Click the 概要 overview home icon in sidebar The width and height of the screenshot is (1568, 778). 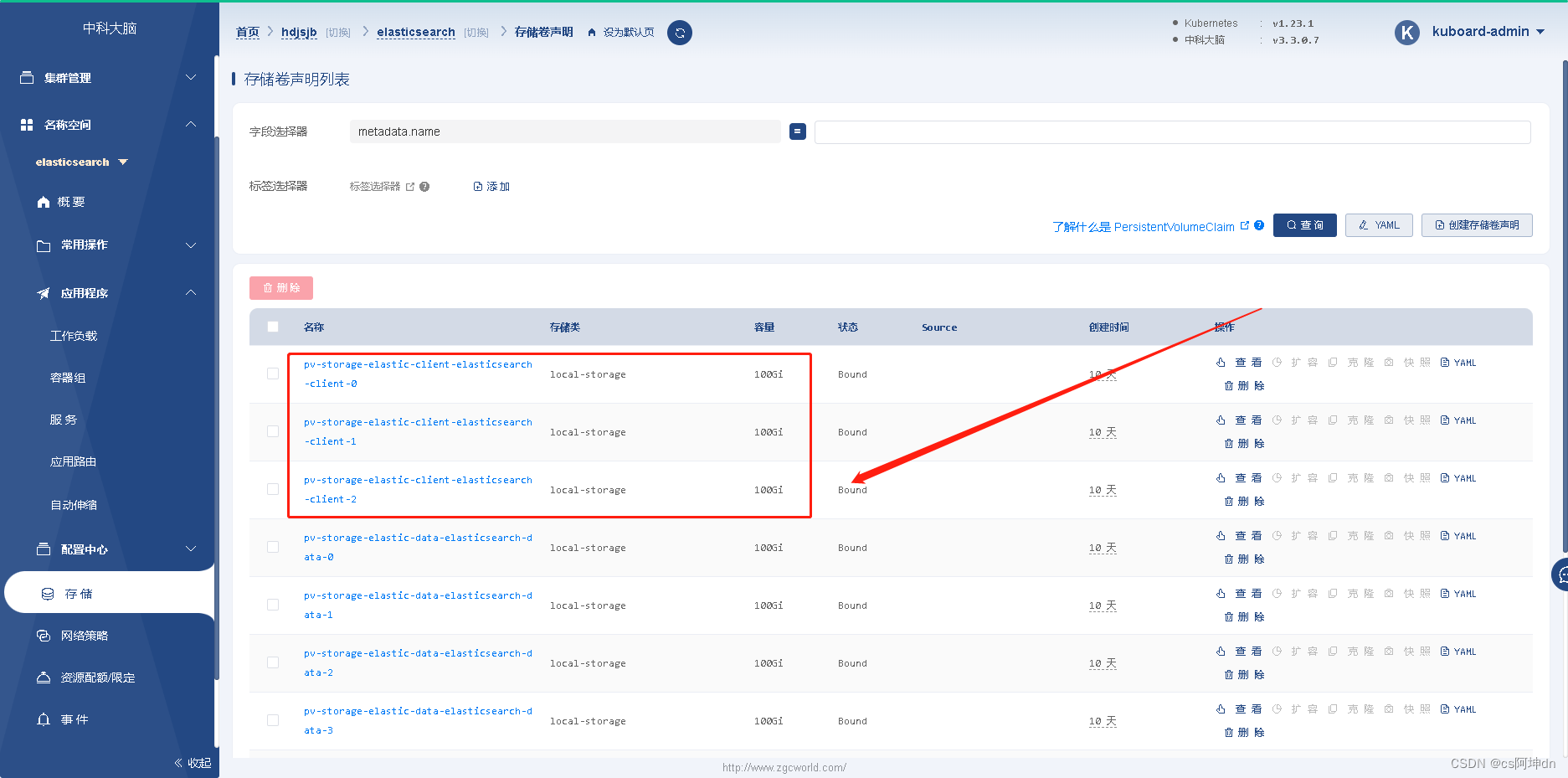click(x=44, y=203)
